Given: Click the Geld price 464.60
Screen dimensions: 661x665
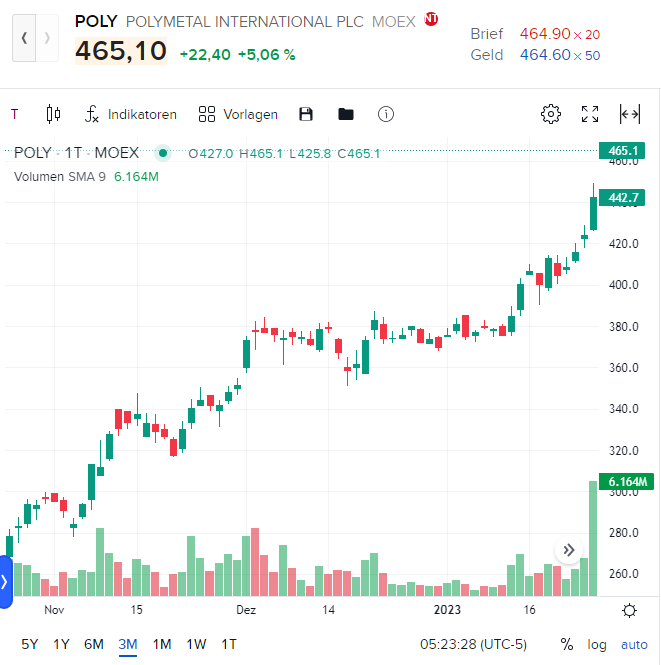Looking at the screenshot, I should (x=545, y=55).
